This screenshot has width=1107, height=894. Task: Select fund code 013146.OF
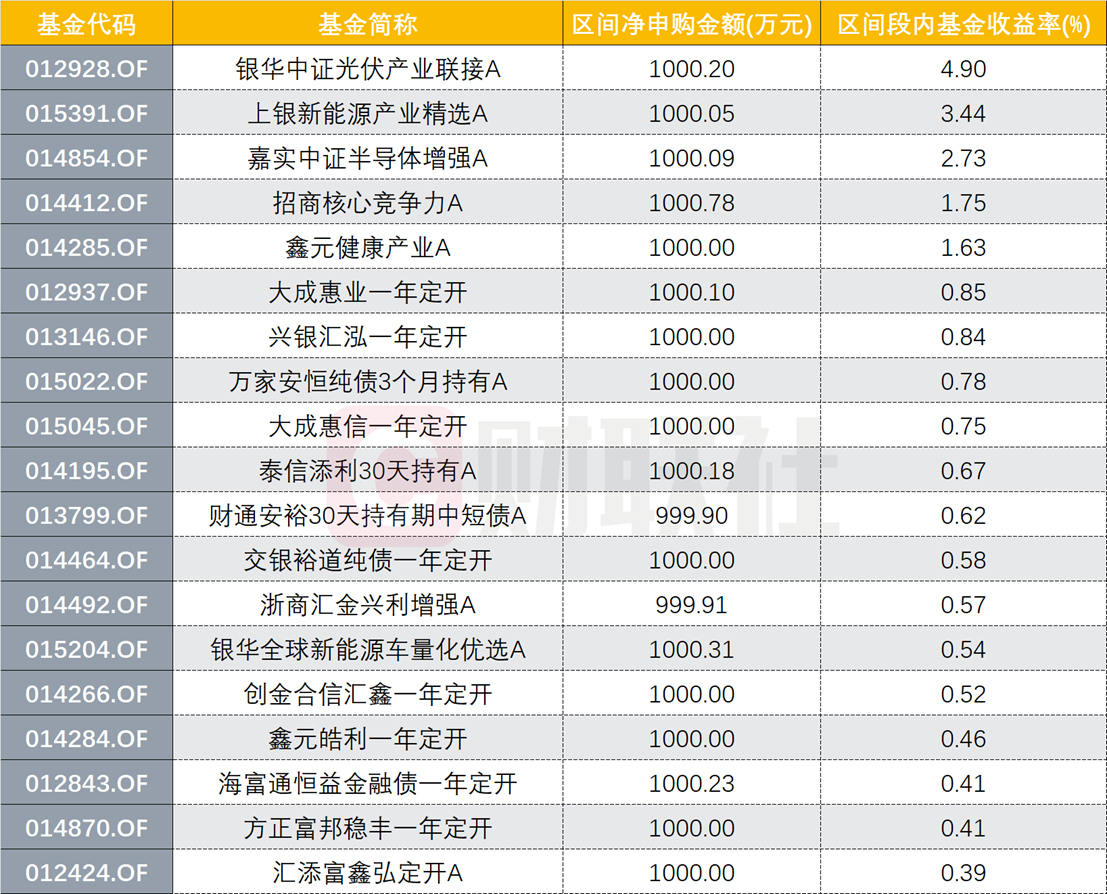(x=86, y=337)
